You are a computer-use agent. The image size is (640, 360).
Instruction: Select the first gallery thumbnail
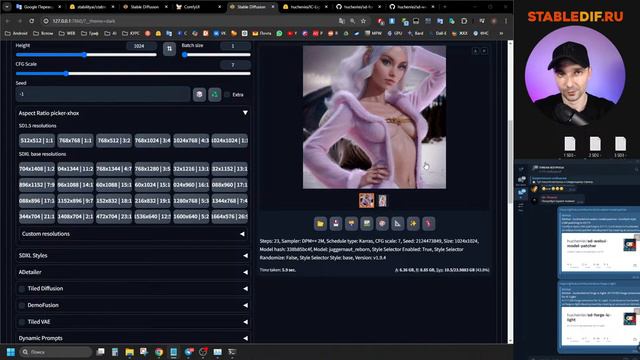tap(367, 200)
